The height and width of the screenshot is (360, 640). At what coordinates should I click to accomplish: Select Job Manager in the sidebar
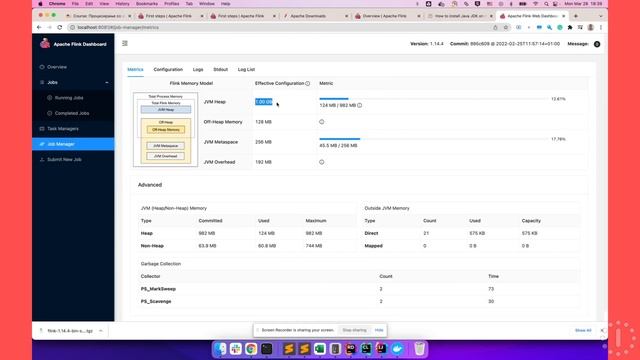[x=73, y=144]
